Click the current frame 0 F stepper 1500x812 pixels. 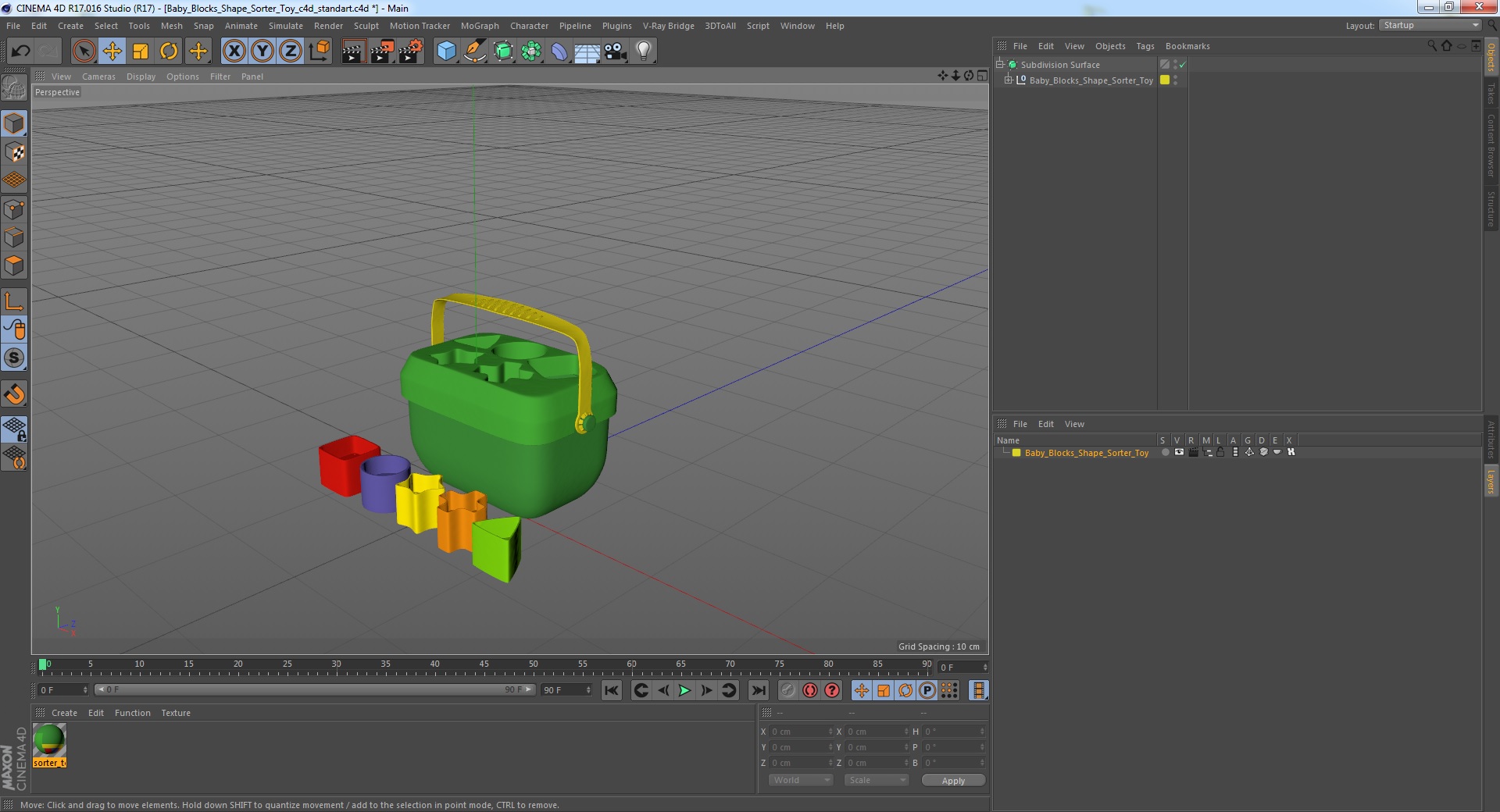(x=85, y=690)
